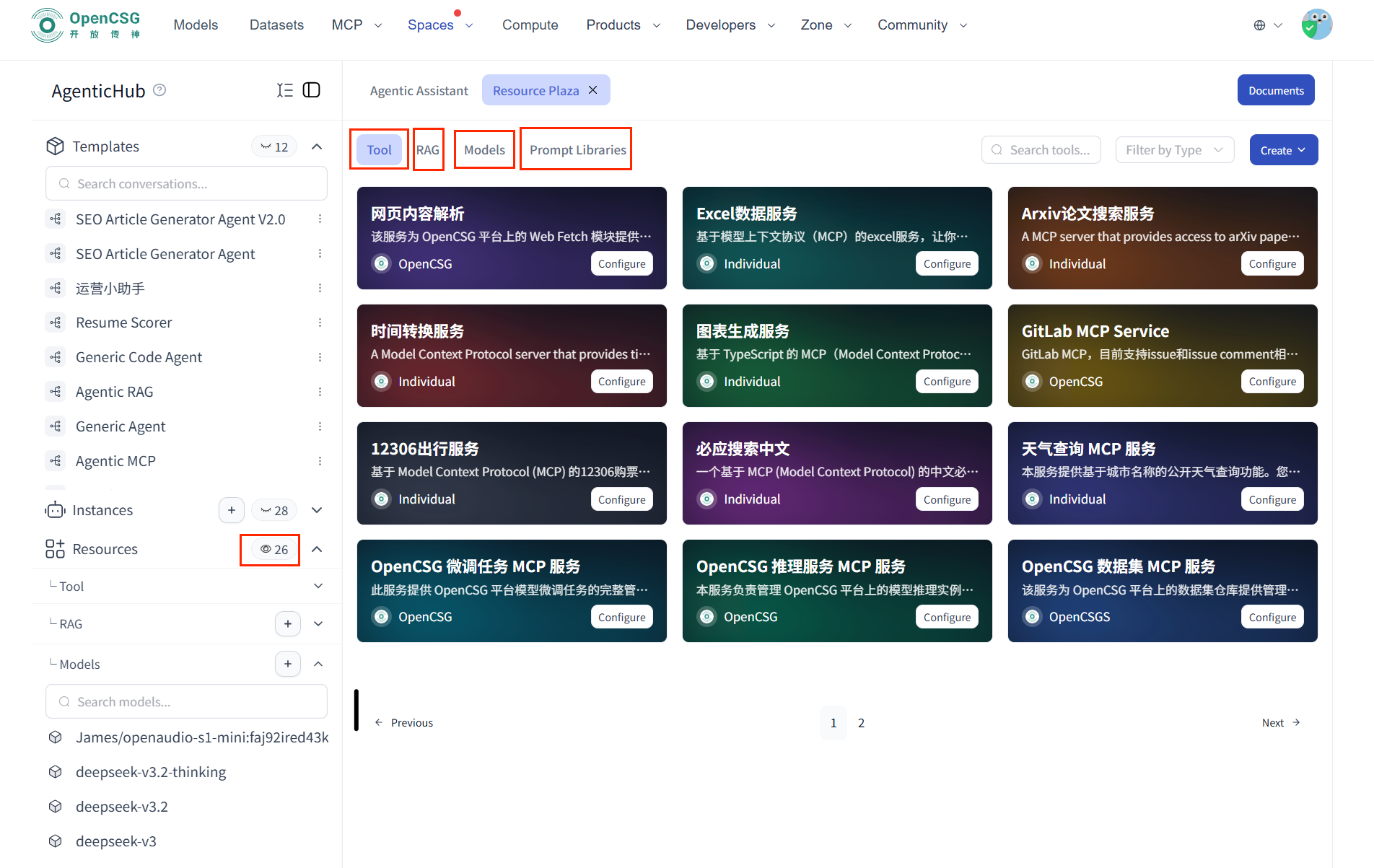Open the Create dropdown button
The image size is (1374, 868).
point(1283,150)
